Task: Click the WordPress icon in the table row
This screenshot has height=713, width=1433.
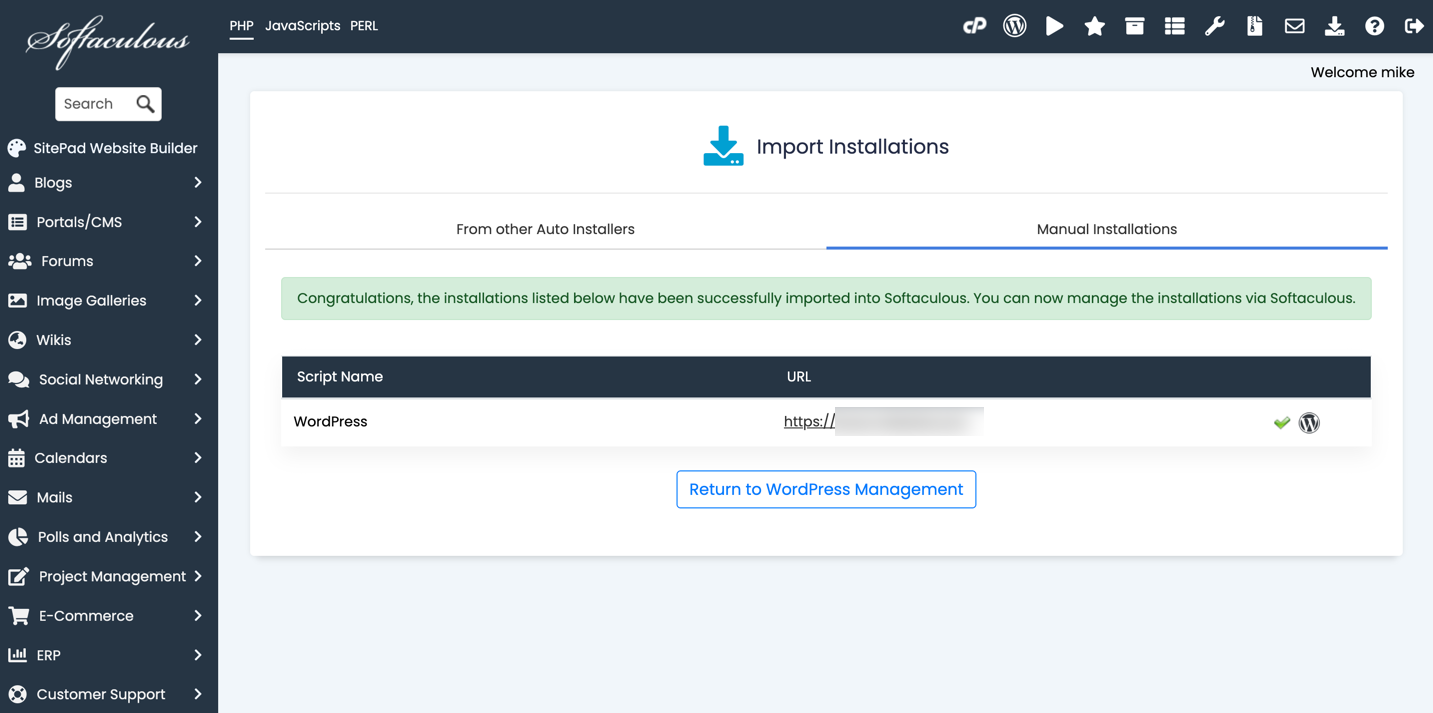Action: tap(1309, 422)
